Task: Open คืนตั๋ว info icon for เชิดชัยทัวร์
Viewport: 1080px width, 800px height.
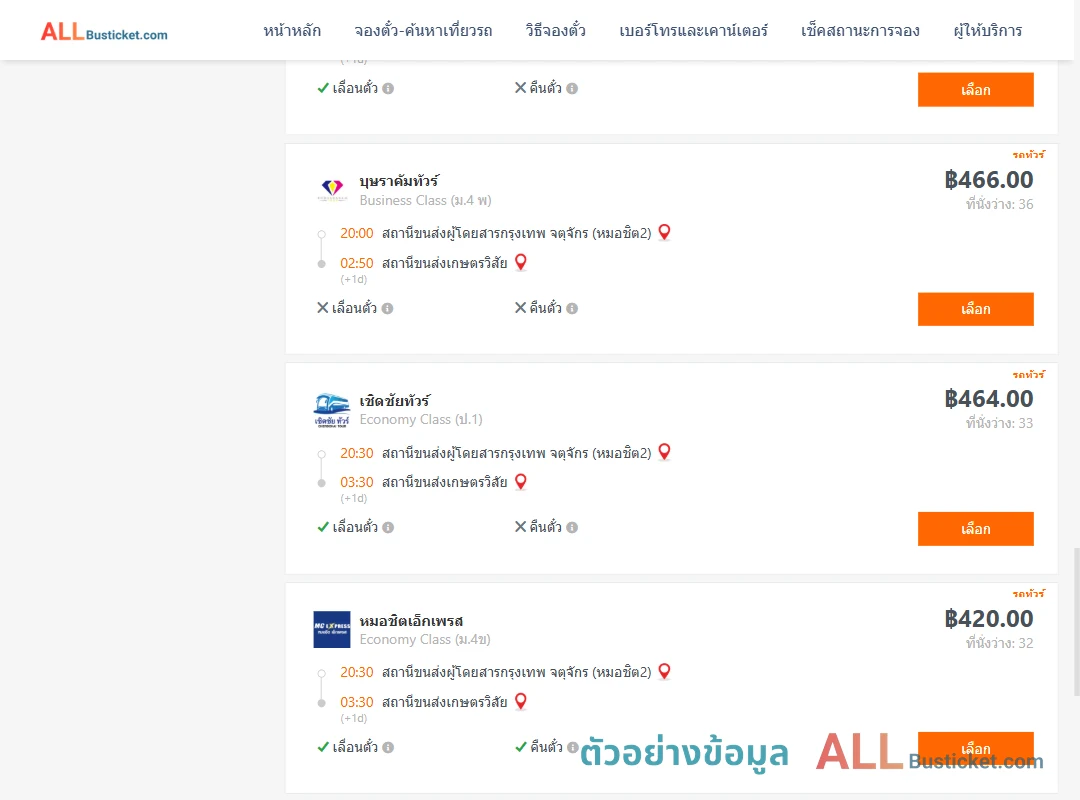Action: pos(572,527)
